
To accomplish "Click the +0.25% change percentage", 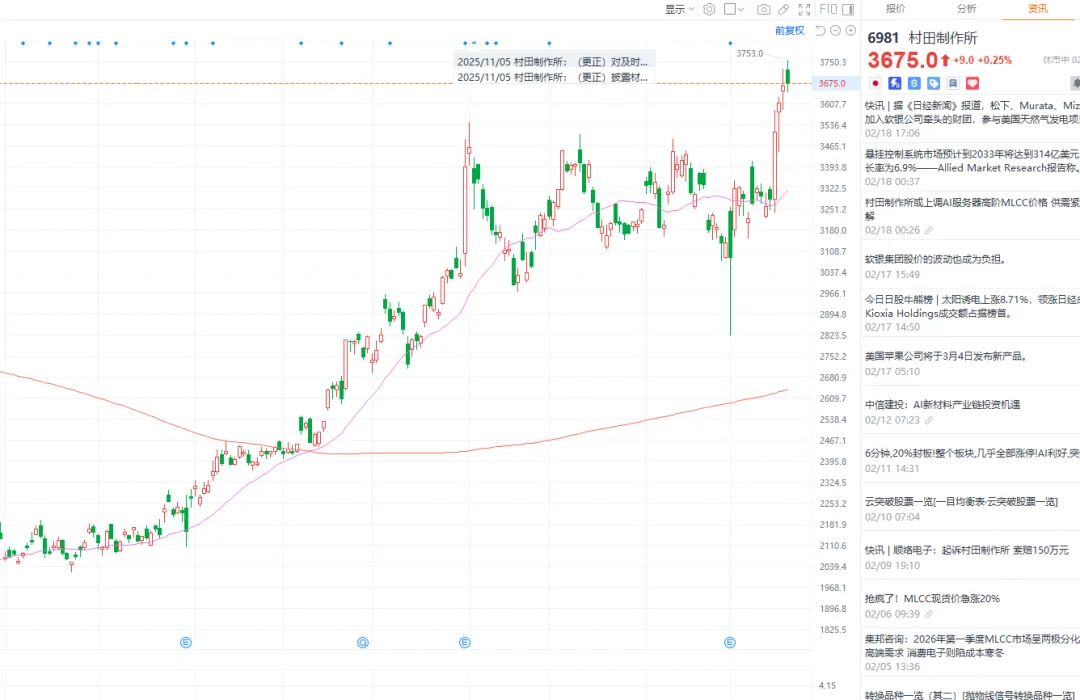I will coord(995,60).
